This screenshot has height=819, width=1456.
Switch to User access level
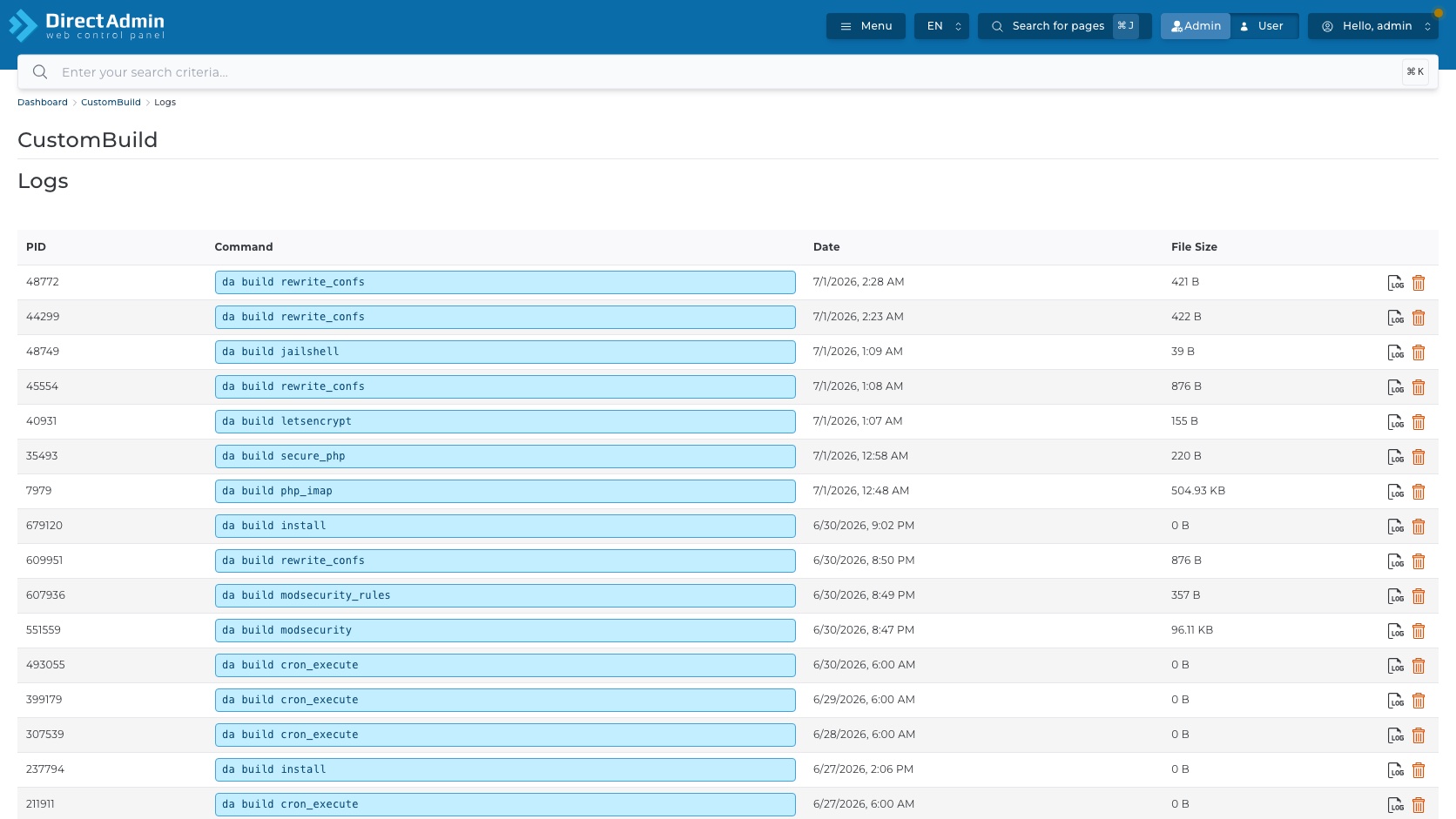(x=1264, y=26)
